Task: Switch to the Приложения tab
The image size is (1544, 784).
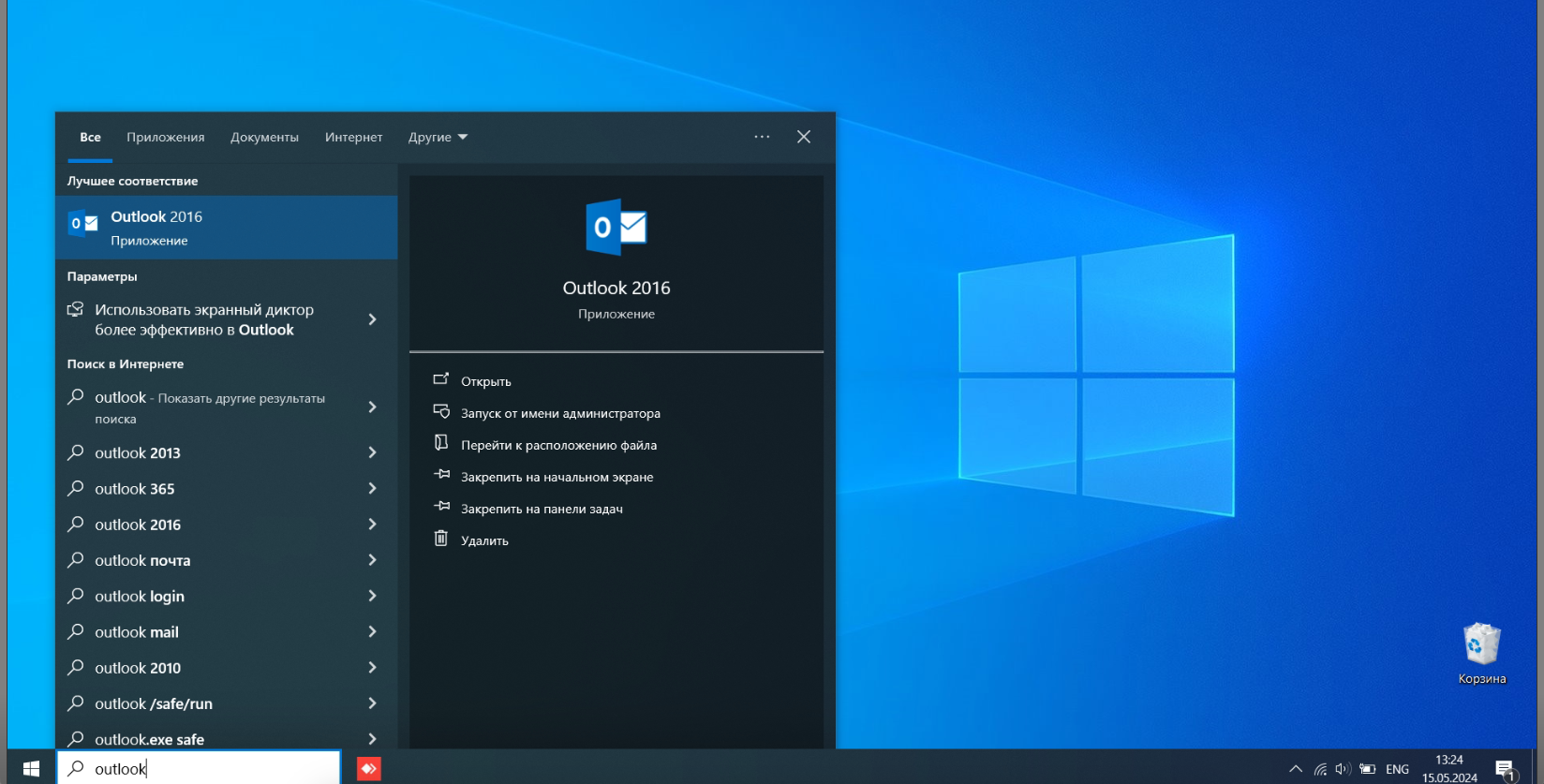Action: point(166,137)
